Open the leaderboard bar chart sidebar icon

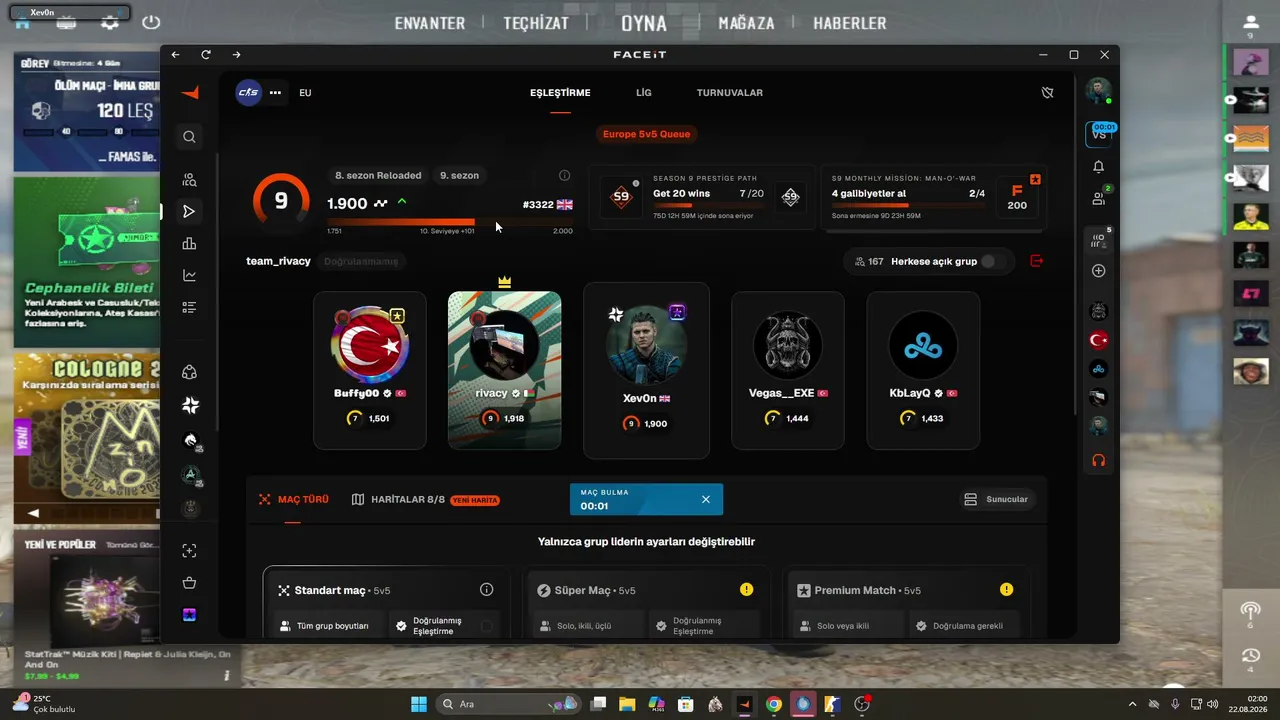click(x=189, y=243)
